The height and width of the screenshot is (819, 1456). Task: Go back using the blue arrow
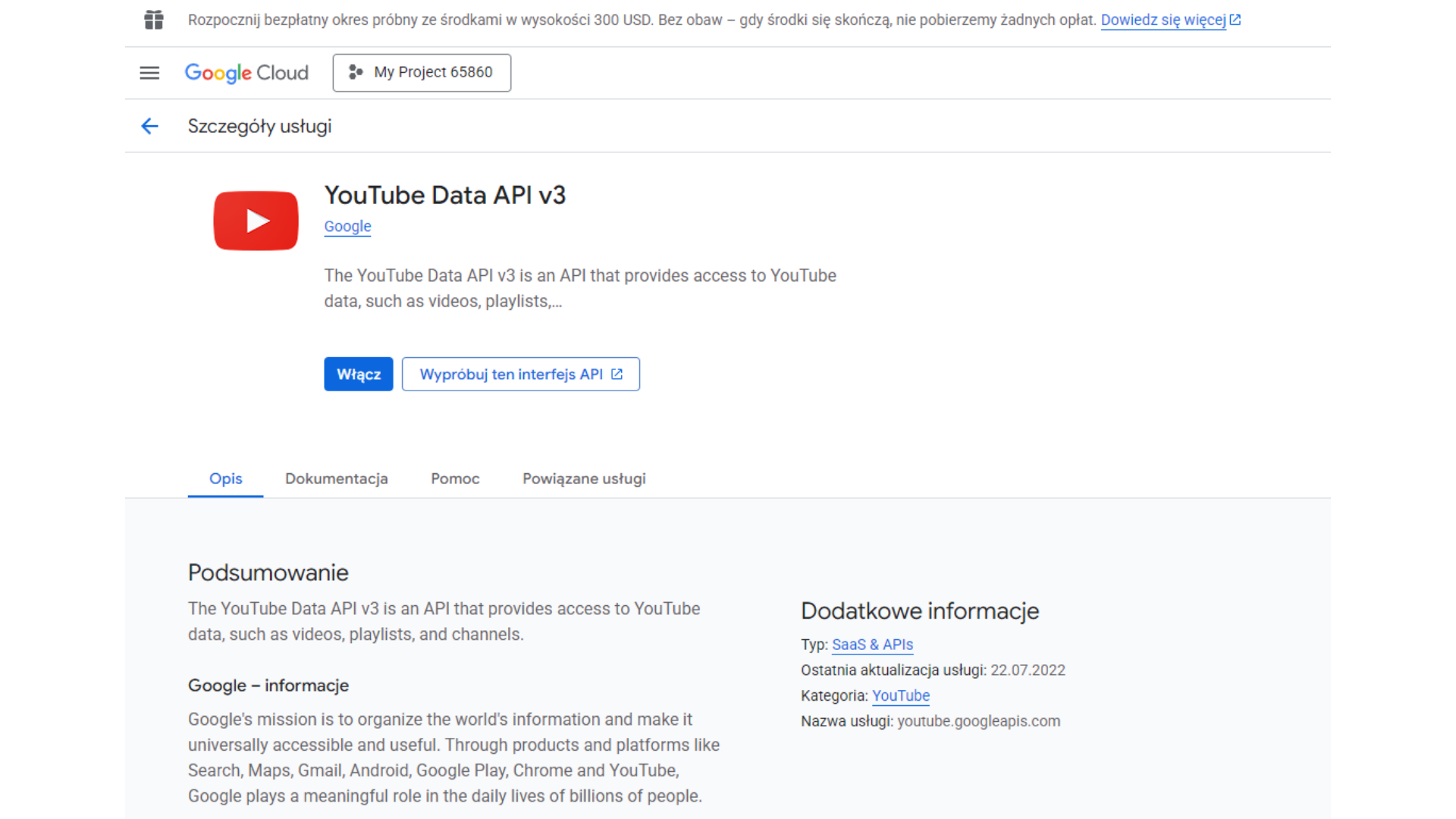coord(150,126)
